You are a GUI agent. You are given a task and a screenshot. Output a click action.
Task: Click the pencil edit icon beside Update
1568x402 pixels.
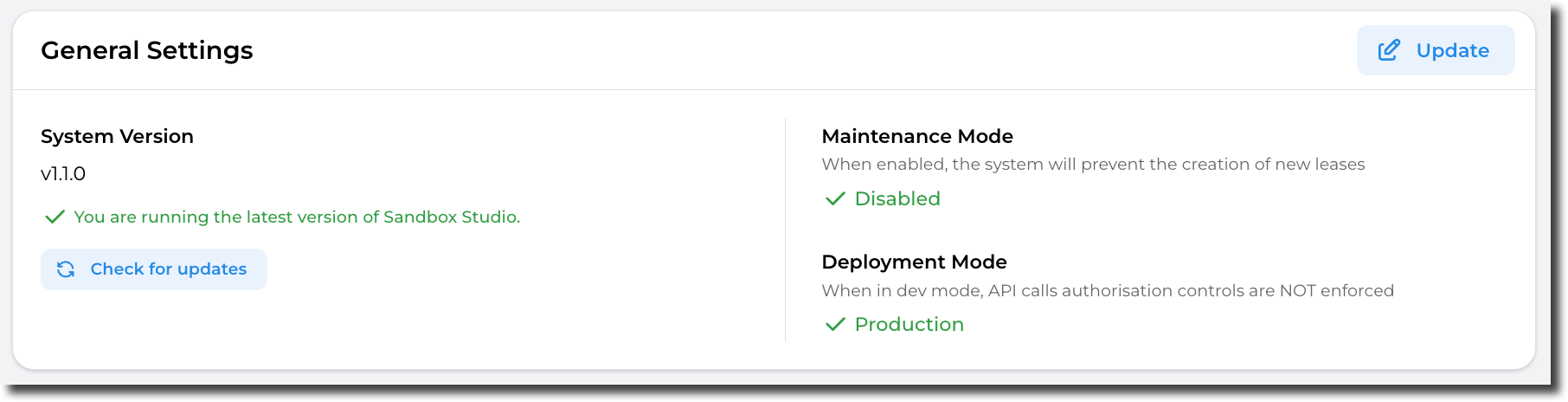pos(1388,50)
